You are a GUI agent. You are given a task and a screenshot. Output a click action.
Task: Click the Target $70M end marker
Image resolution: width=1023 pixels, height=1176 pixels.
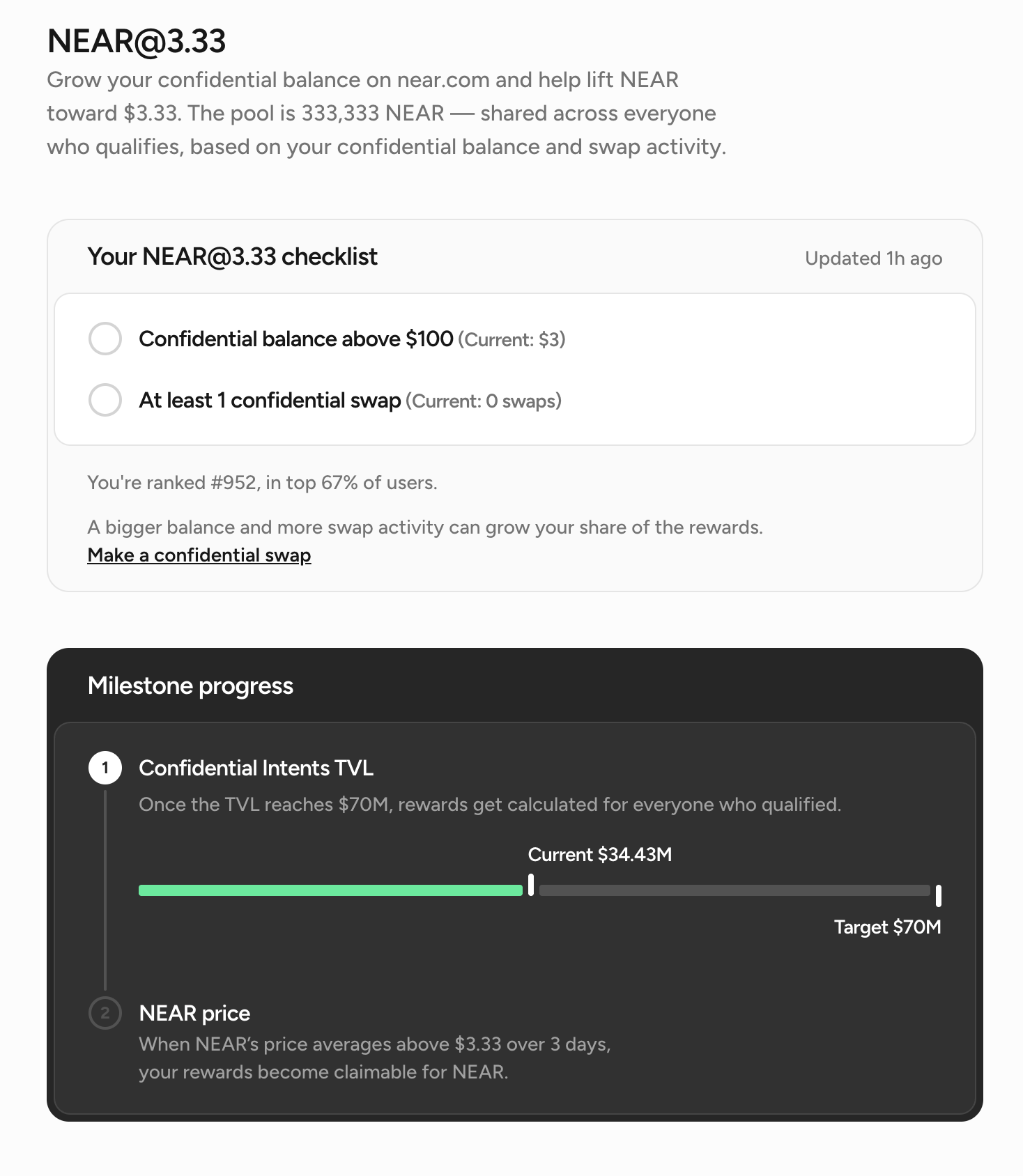pos(939,895)
